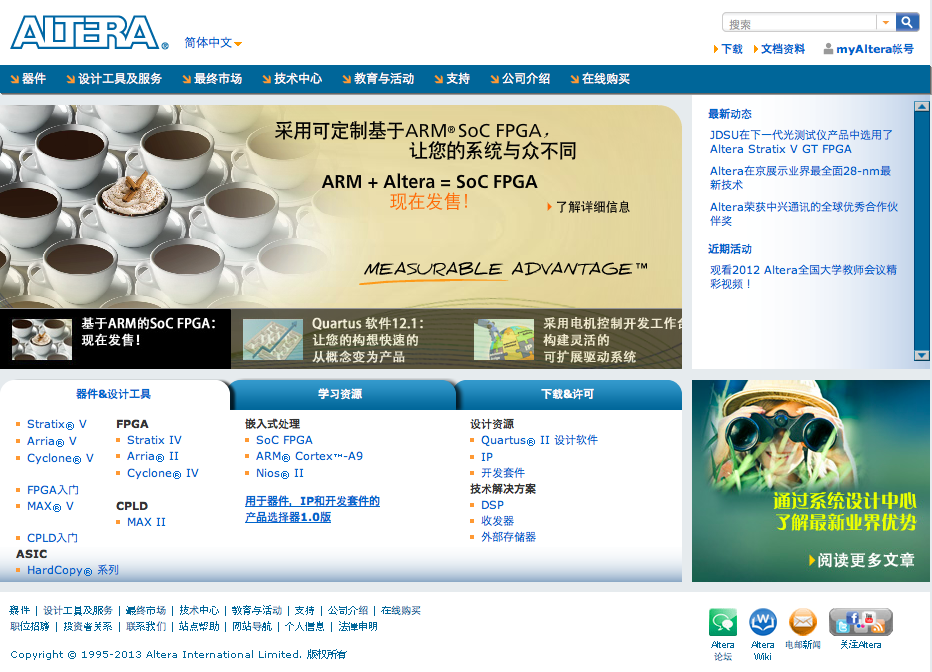The width and height of the screenshot is (932, 672).
Task: Click the Arria V link
Action: click(x=52, y=441)
